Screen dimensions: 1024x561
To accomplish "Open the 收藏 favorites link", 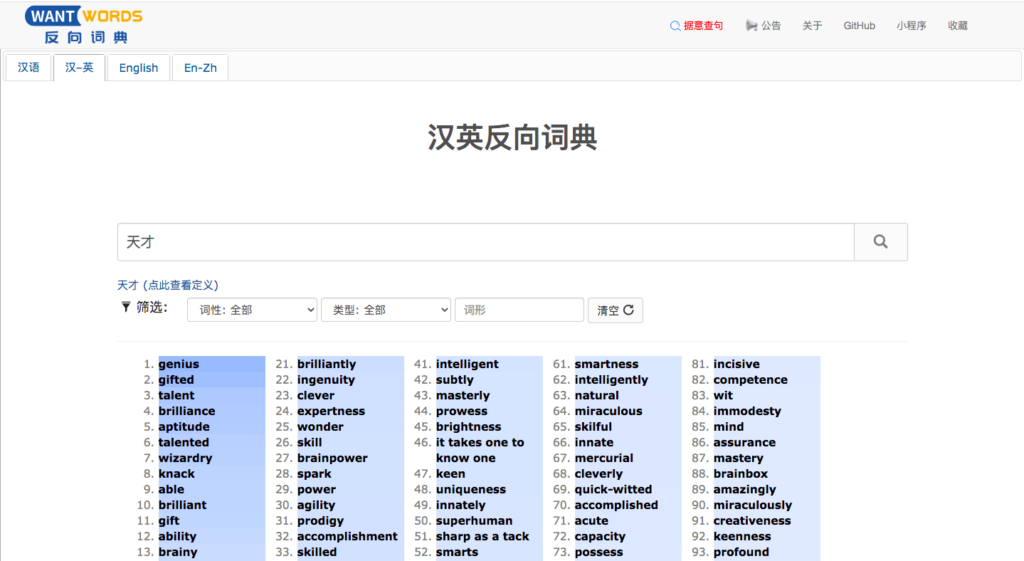I will [x=957, y=26].
